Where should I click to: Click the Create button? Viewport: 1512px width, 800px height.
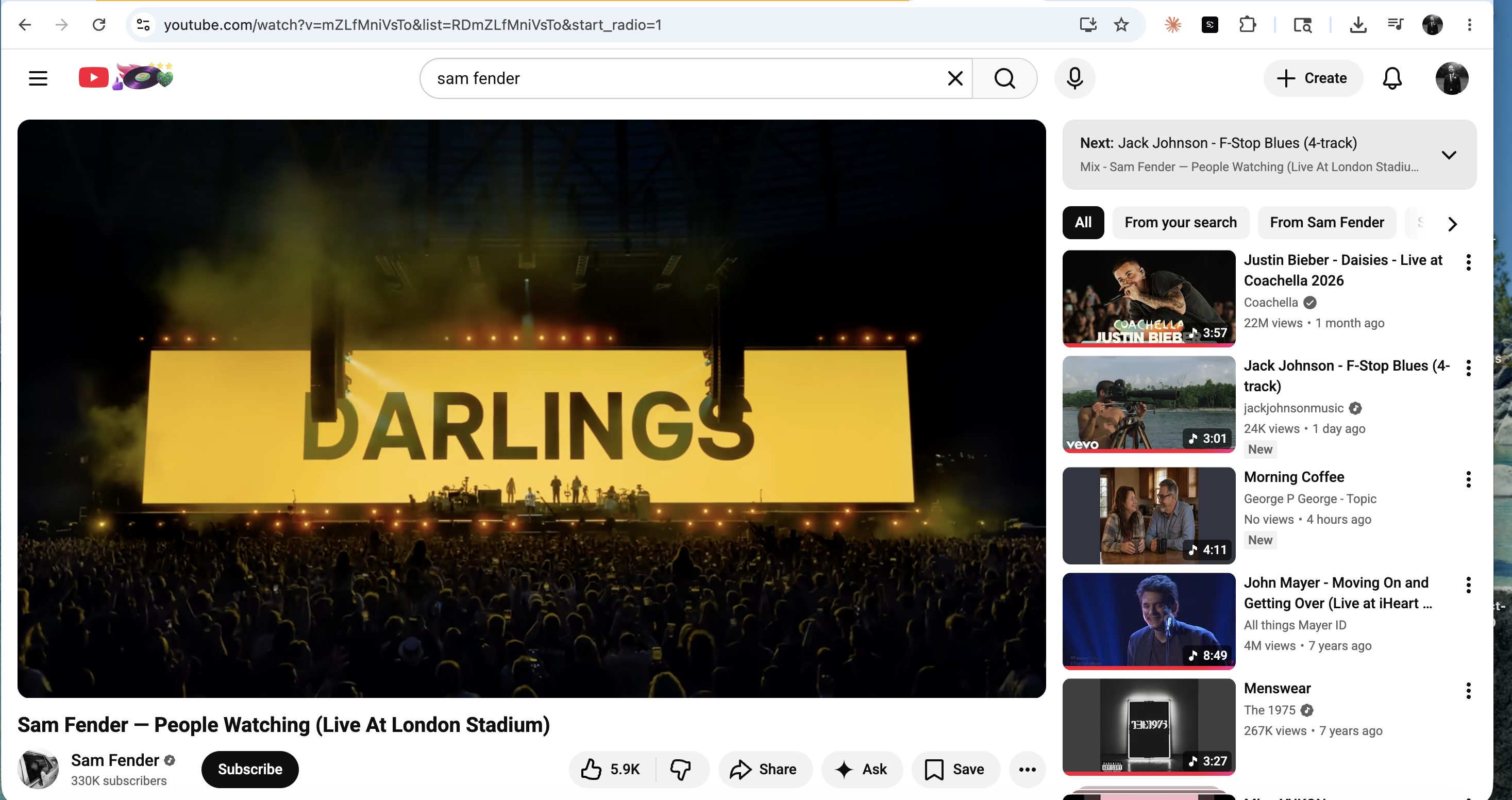click(1313, 78)
